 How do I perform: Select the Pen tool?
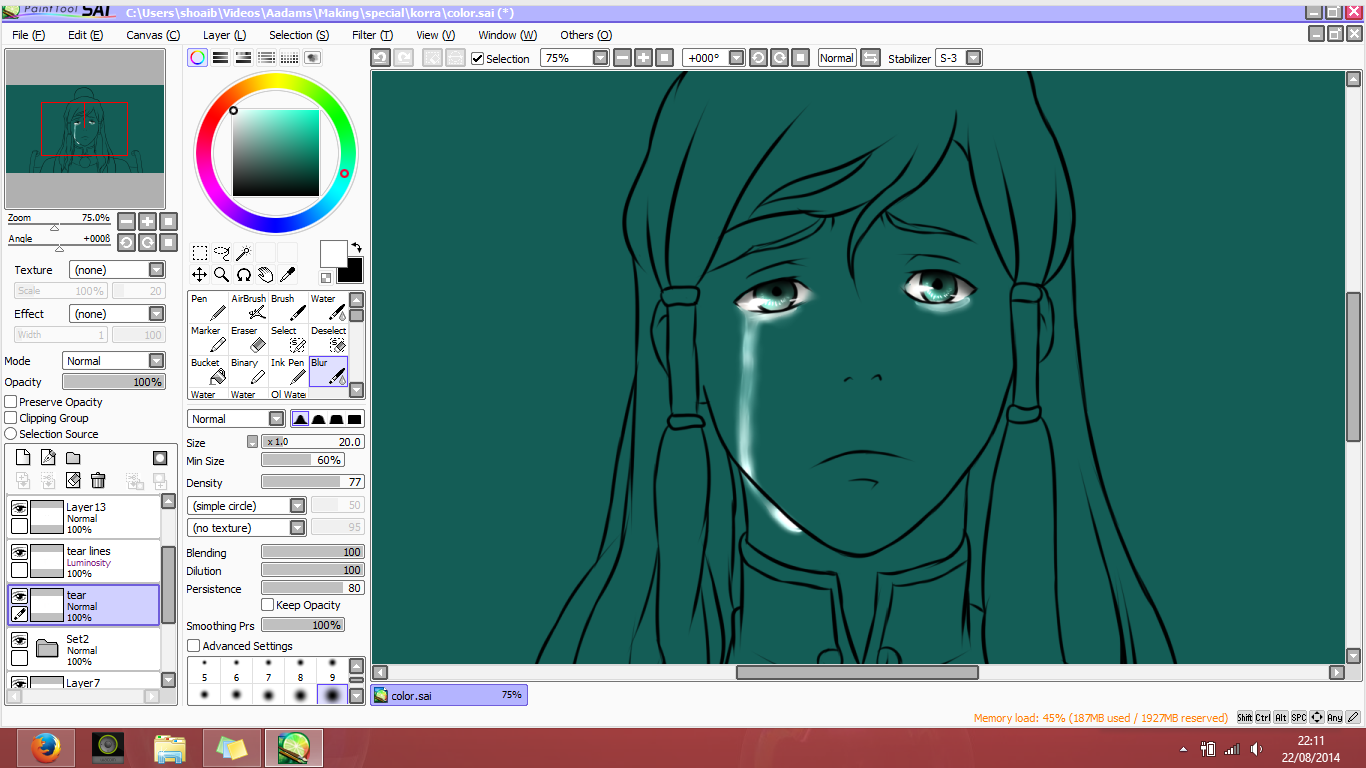click(208, 307)
